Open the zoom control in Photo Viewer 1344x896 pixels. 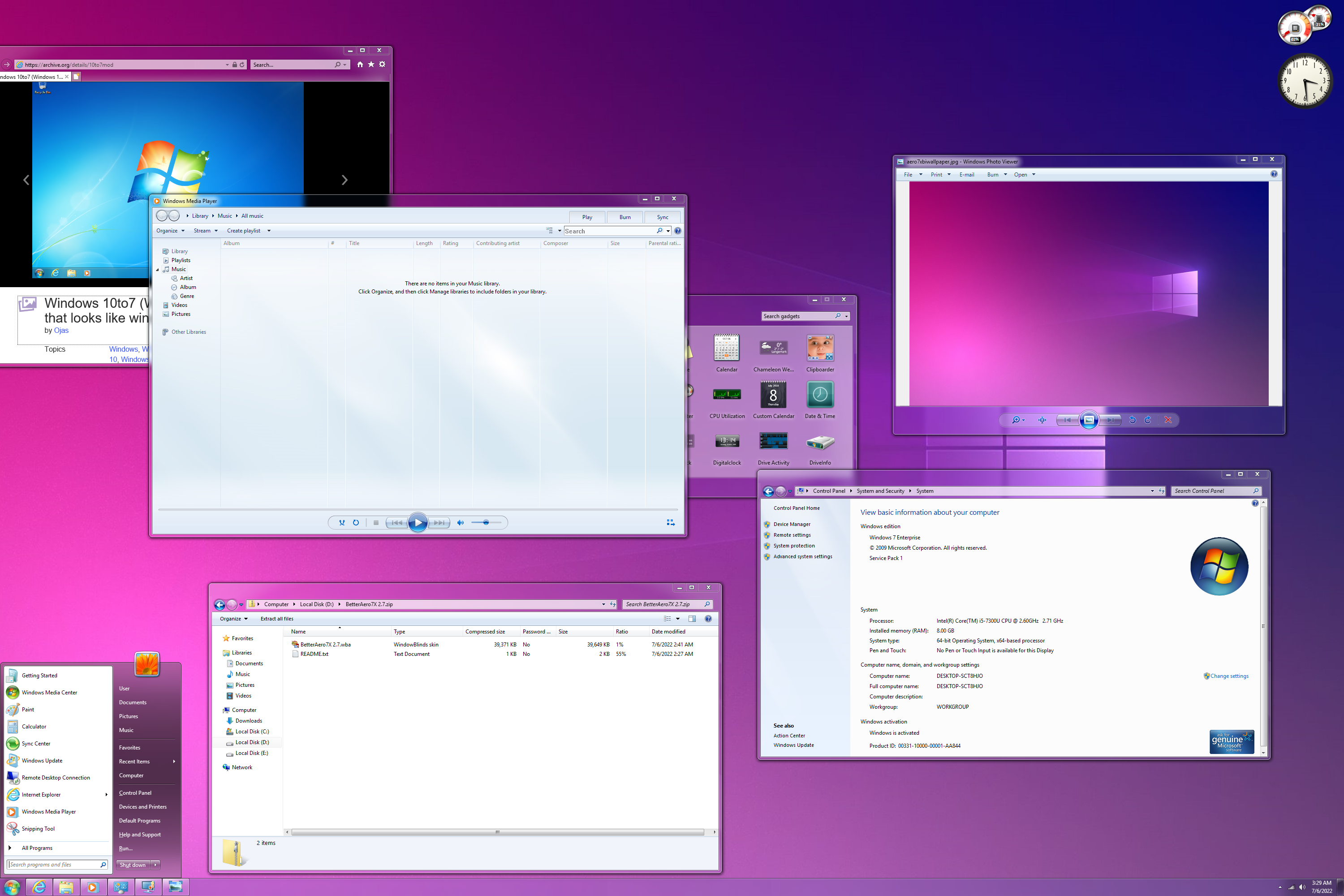[x=1018, y=420]
